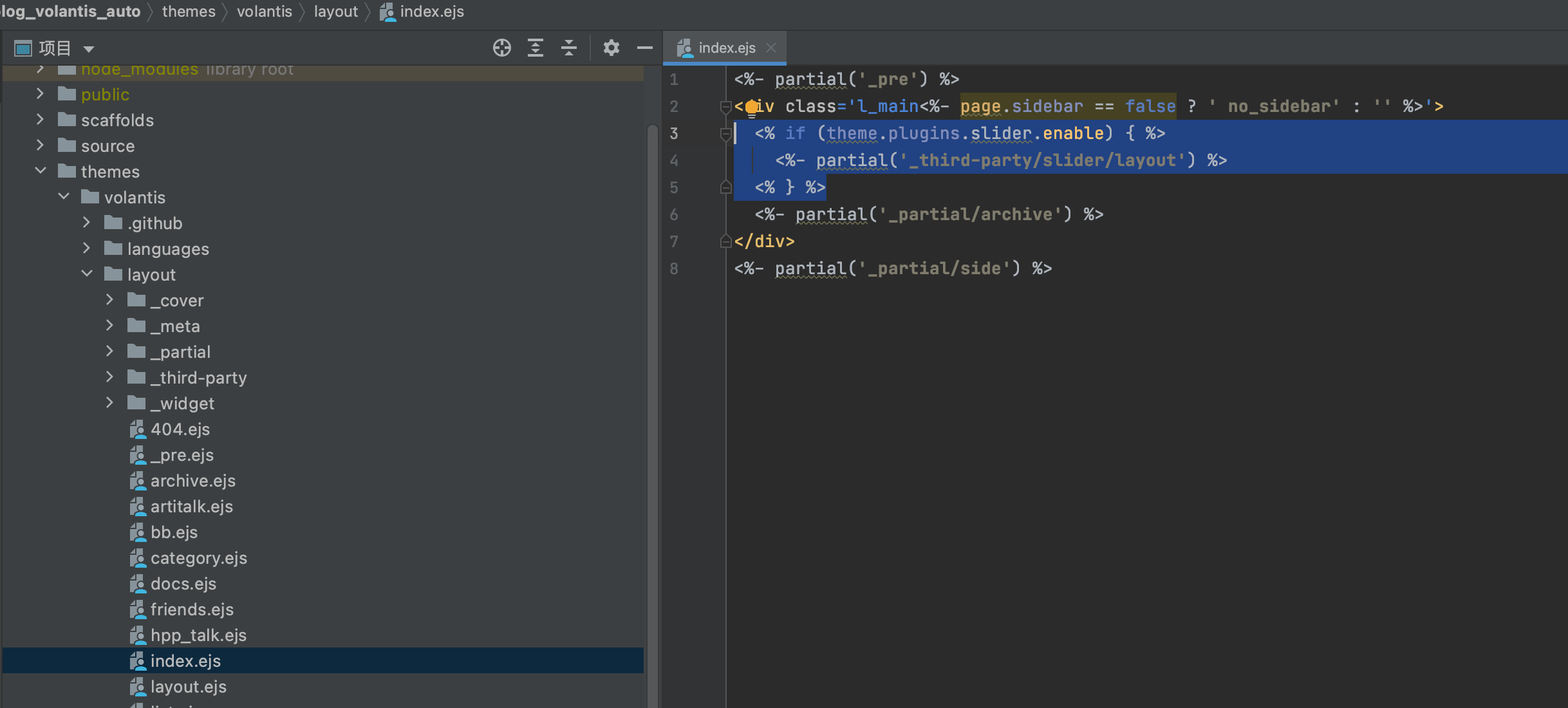The width and height of the screenshot is (1568, 708).
Task: Click fold end marker on line 7
Action: click(x=725, y=241)
